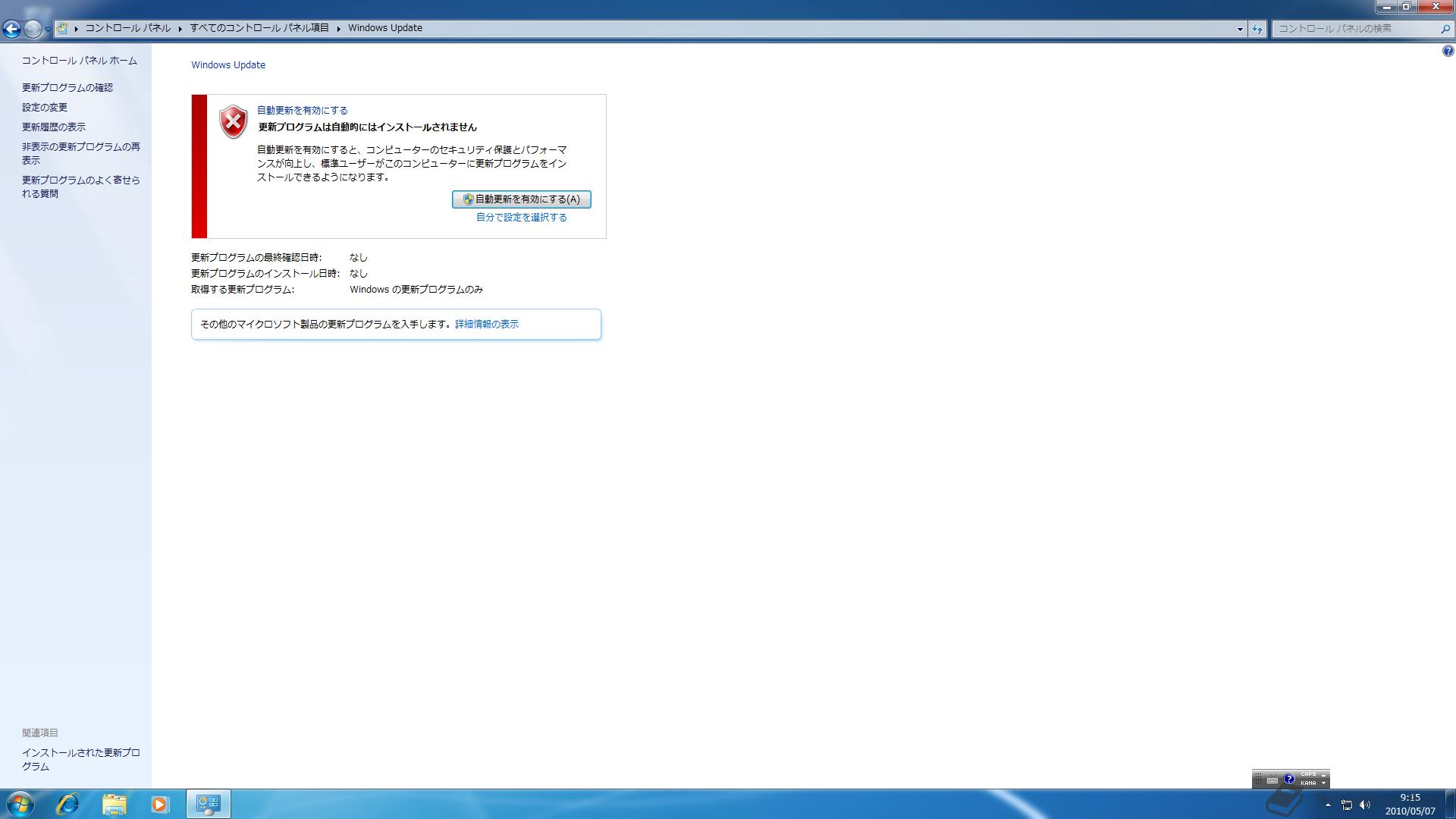Click 更新プログラムの確認 in the sidebar

(x=67, y=88)
